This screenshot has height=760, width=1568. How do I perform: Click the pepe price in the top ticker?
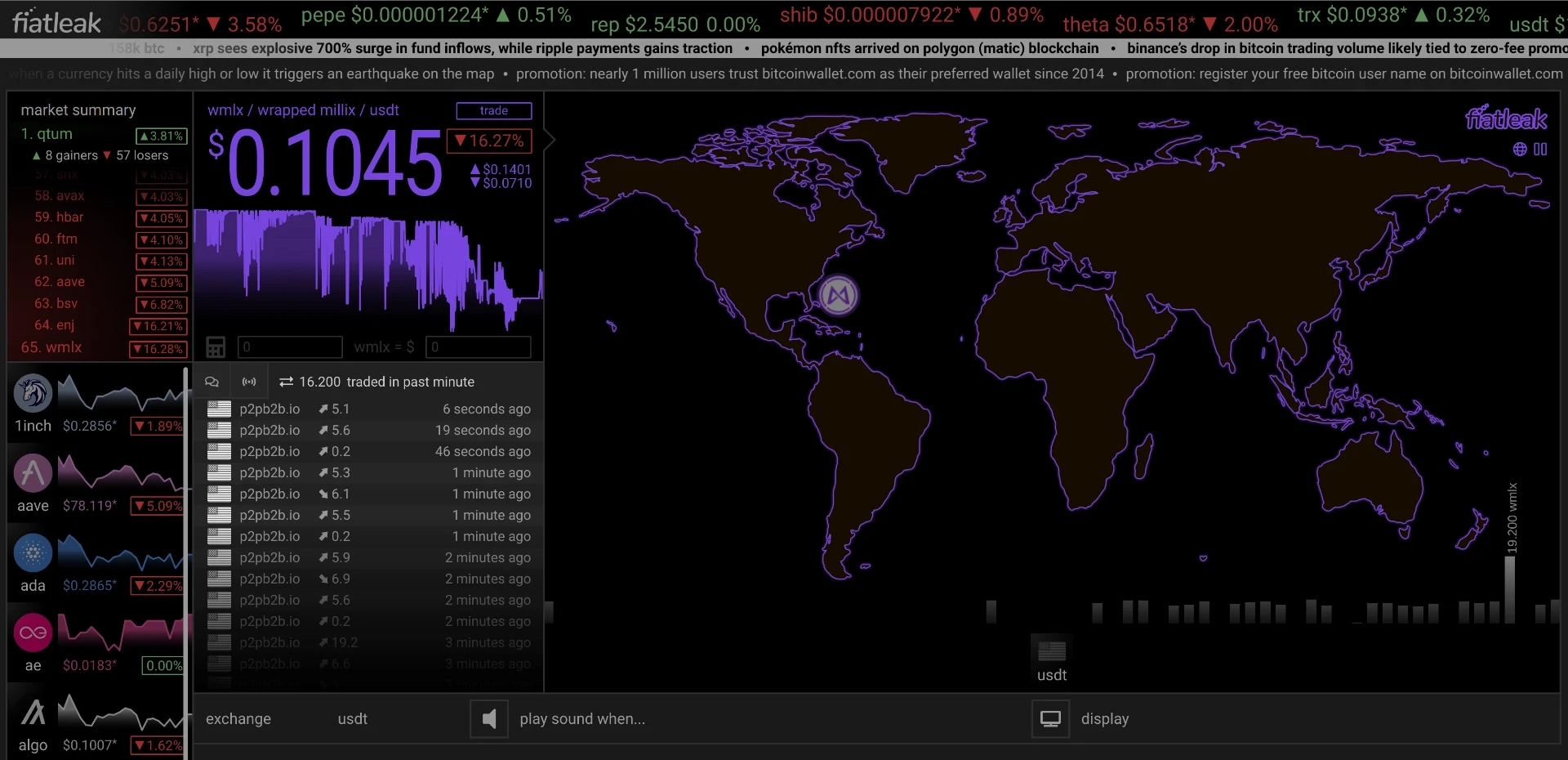[436, 15]
